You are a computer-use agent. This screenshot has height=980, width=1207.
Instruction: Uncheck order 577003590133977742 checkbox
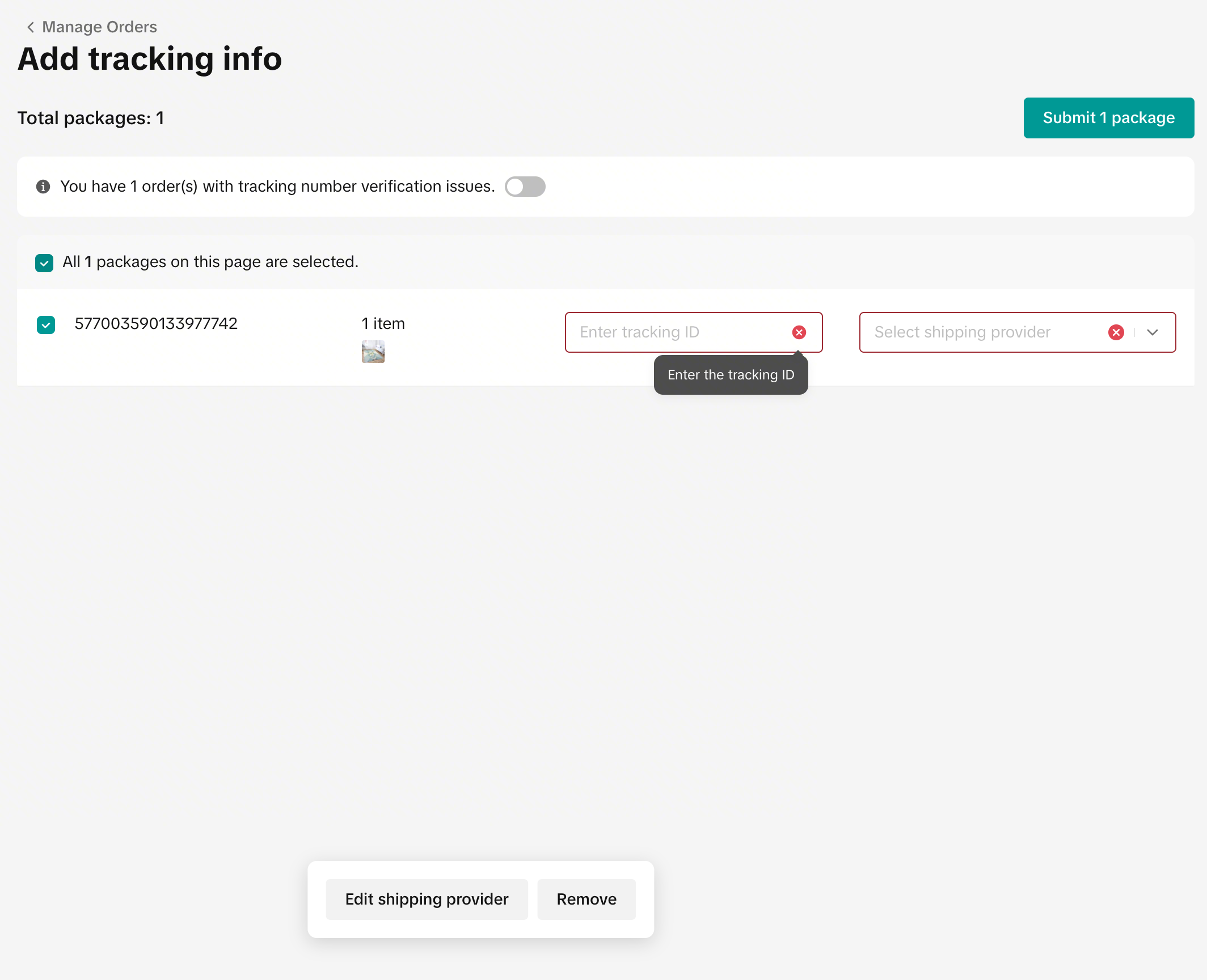coord(46,324)
